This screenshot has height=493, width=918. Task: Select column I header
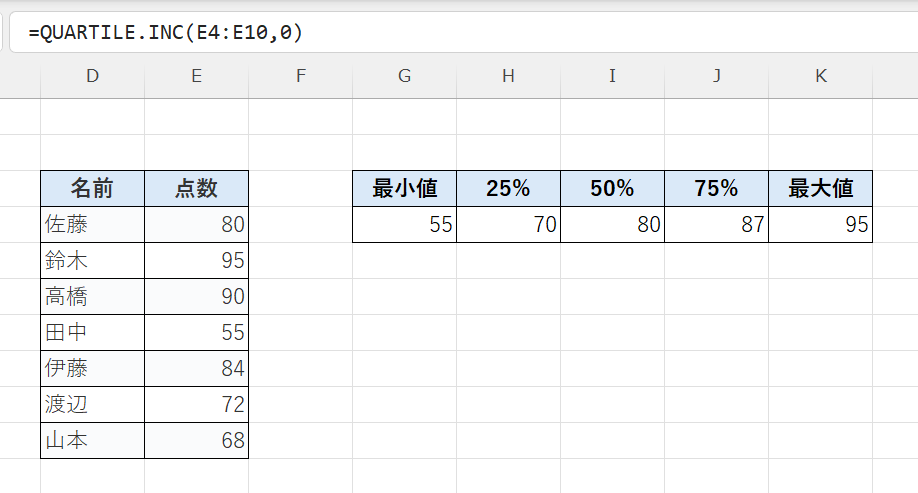pos(612,76)
